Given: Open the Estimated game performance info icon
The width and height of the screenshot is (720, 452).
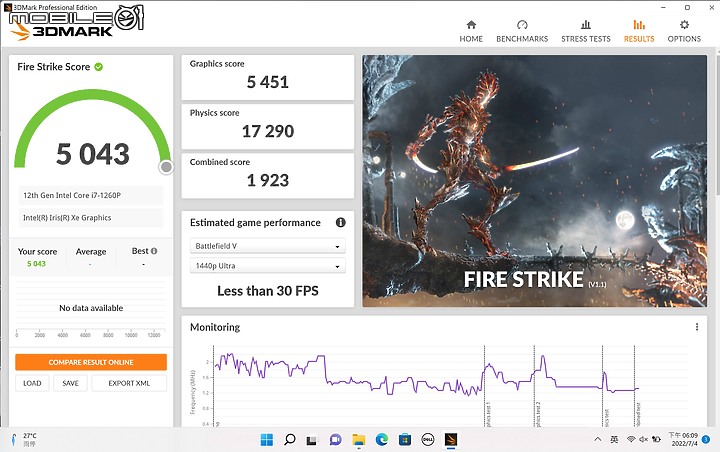Looking at the screenshot, I should click(x=340, y=222).
